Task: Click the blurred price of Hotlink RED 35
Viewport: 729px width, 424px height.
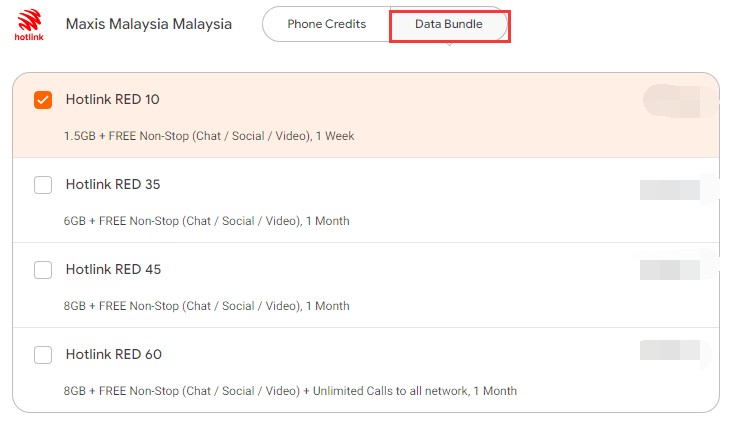Action: point(674,190)
